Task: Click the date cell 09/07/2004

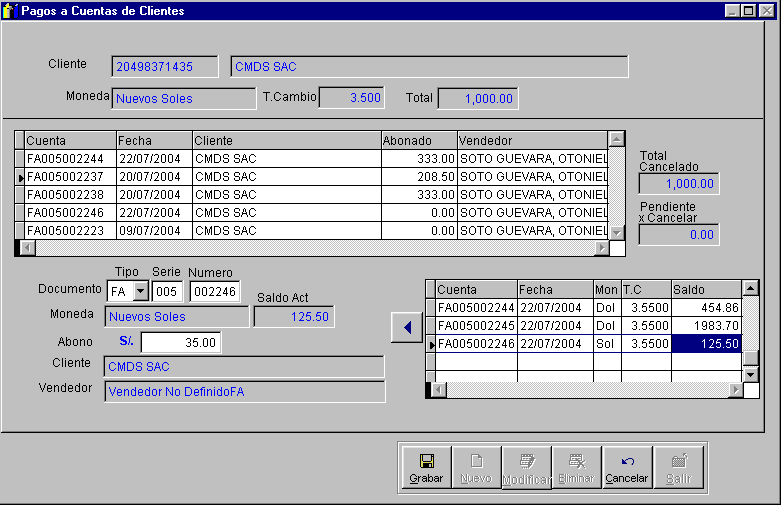Action: click(x=154, y=231)
